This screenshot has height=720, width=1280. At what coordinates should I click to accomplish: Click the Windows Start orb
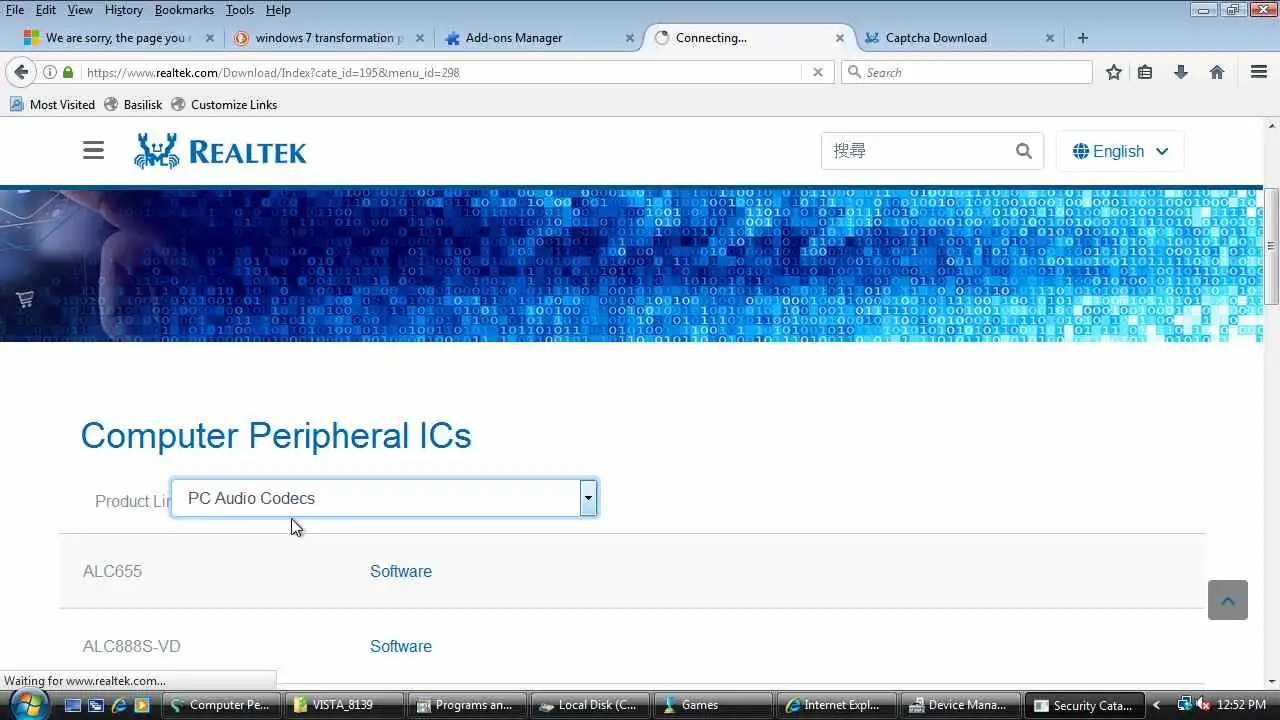[29, 703]
